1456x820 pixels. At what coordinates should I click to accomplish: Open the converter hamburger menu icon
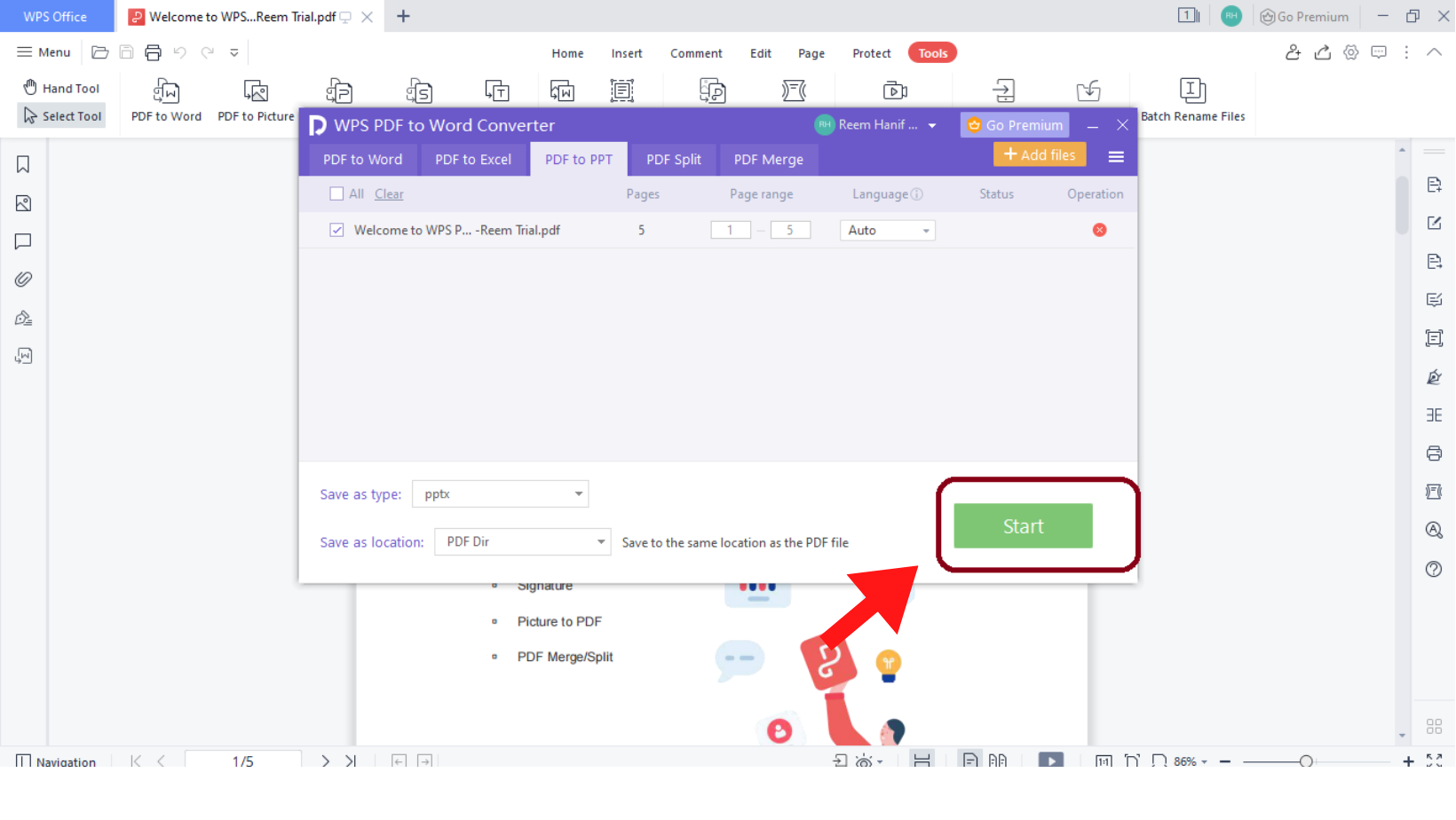1117,156
